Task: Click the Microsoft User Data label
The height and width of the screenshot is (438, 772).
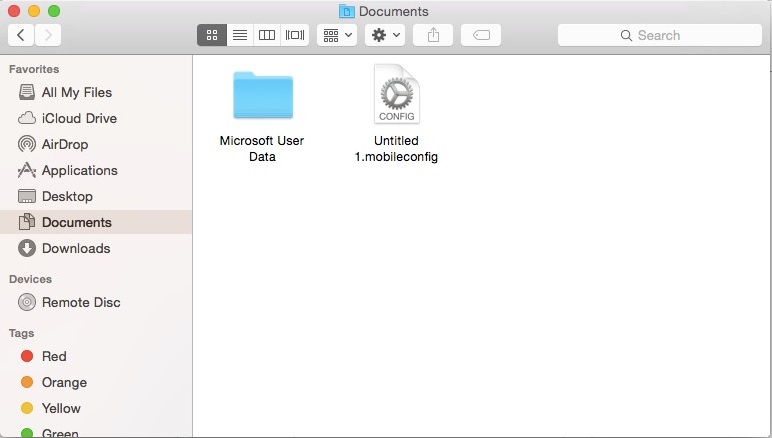Action: click(262, 149)
